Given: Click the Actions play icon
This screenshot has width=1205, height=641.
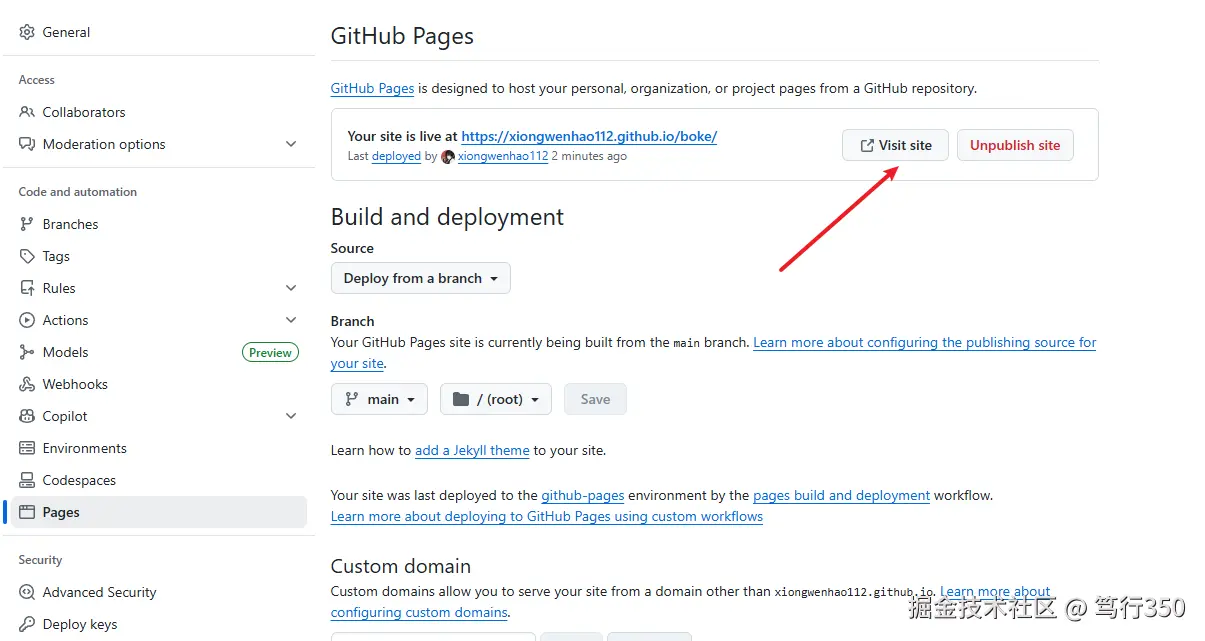Looking at the screenshot, I should click(x=27, y=320).
